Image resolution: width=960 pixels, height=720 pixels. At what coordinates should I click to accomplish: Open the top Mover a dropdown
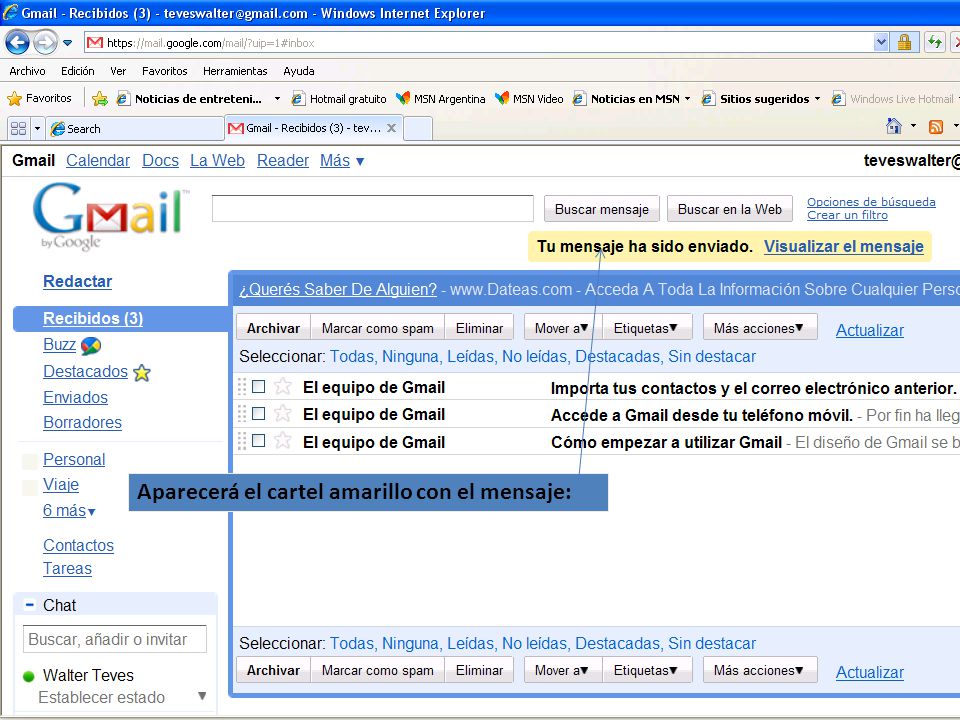562,328
